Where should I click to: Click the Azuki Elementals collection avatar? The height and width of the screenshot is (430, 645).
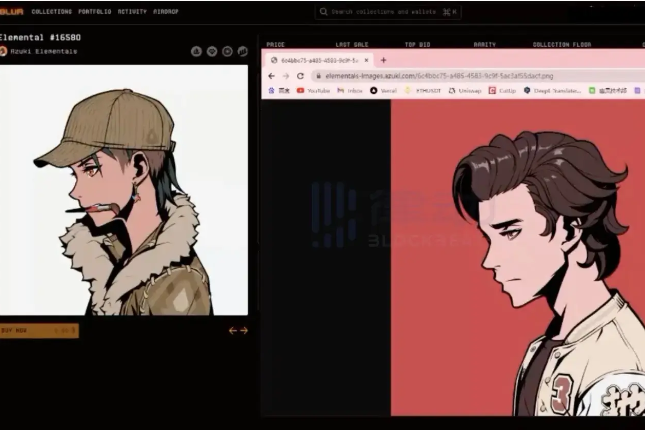pos(3,51)
